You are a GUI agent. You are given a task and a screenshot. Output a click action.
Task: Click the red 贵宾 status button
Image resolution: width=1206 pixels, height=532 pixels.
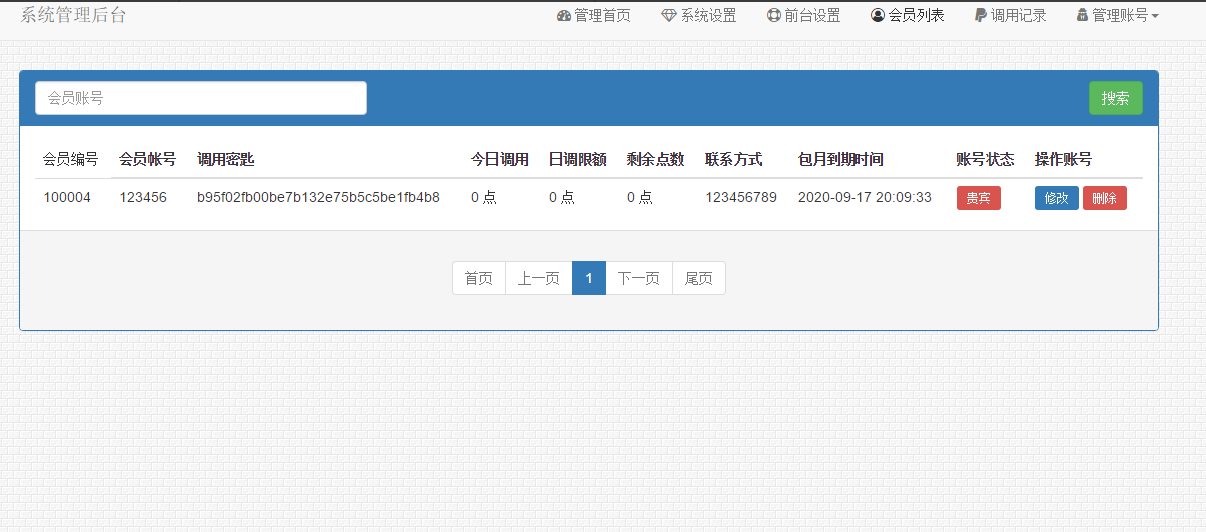point(979,198)
